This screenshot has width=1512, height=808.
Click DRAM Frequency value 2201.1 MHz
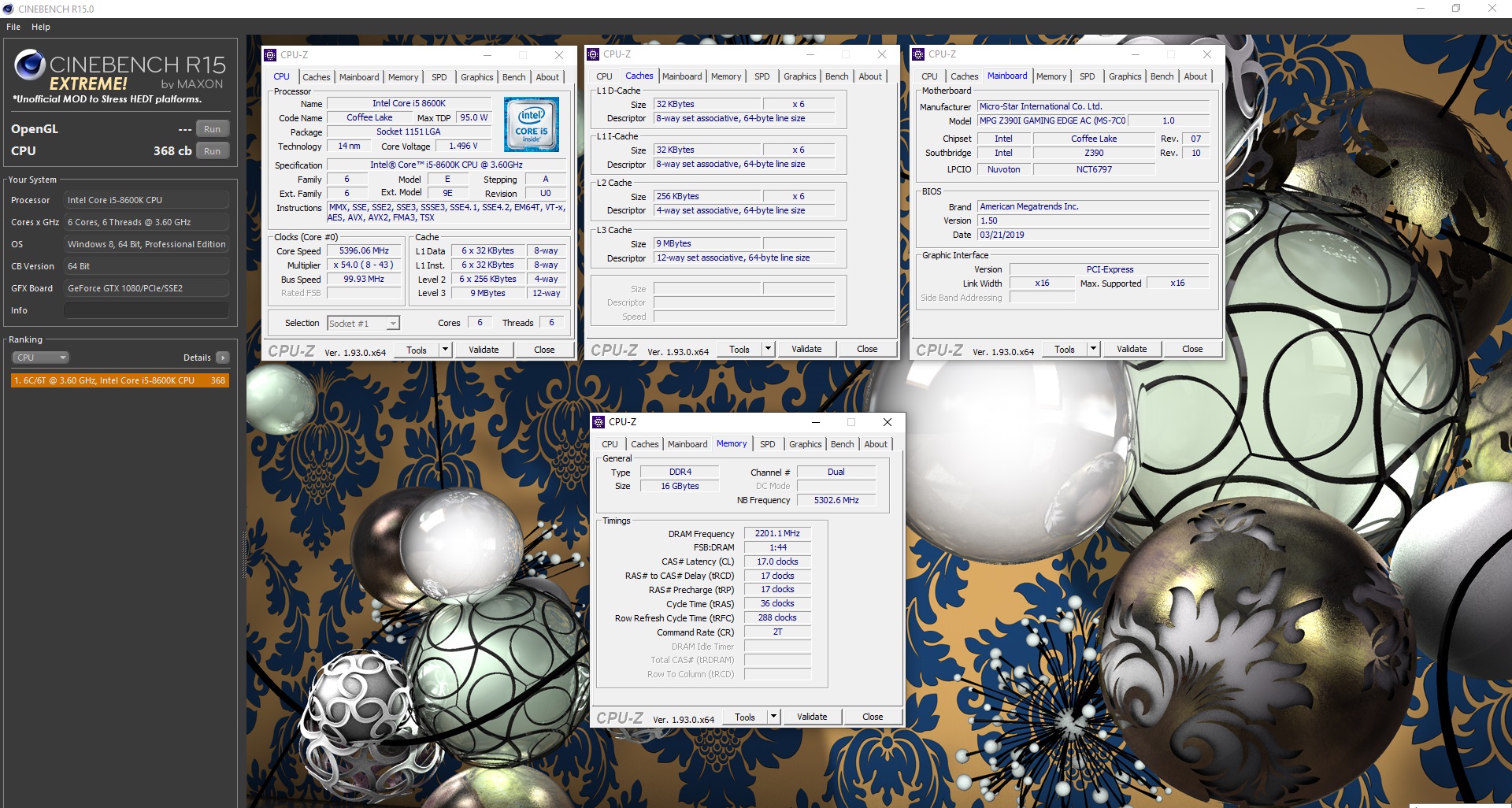(777, 533)
